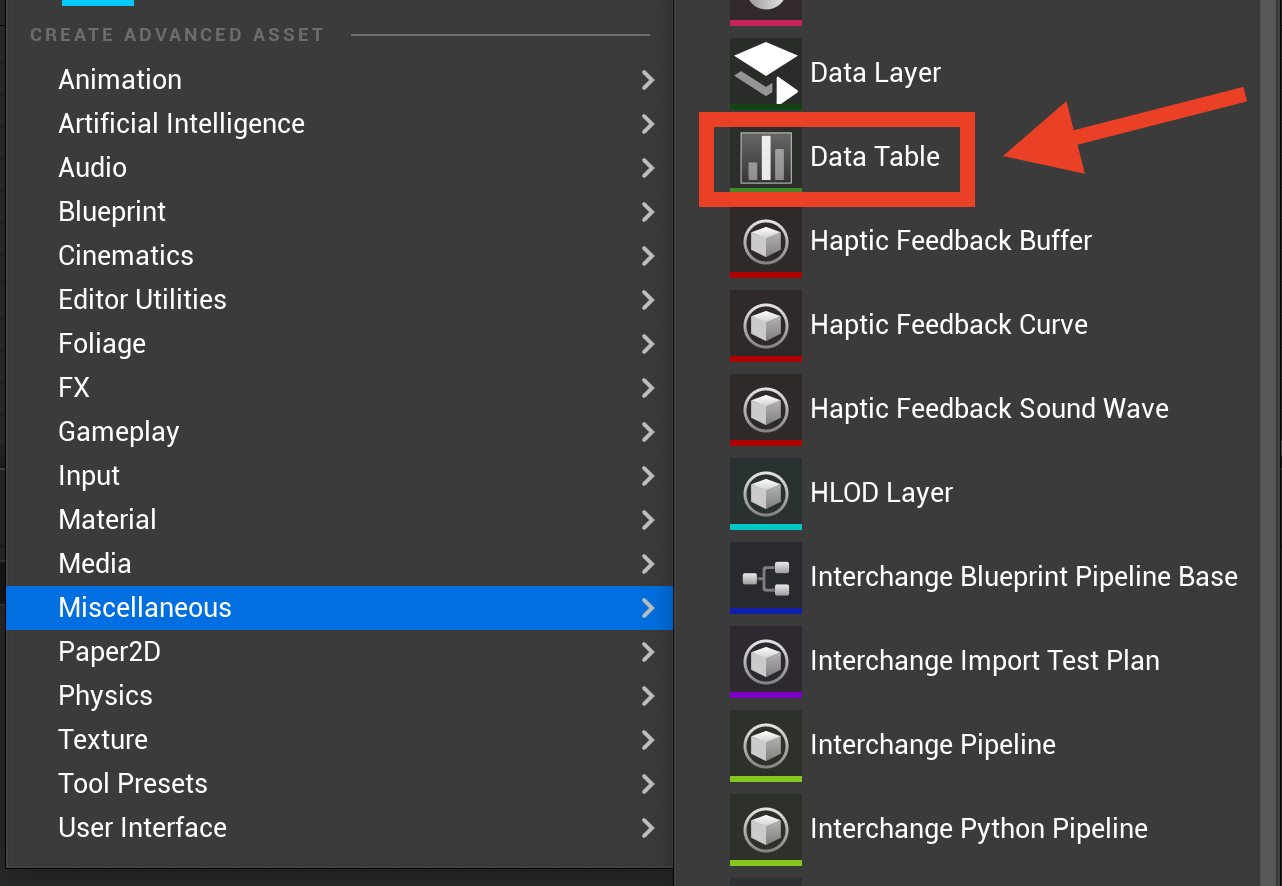The image size is (1282, 886).
Task: Click the HLOD Layer asset icon
Action: pos(766,493)
